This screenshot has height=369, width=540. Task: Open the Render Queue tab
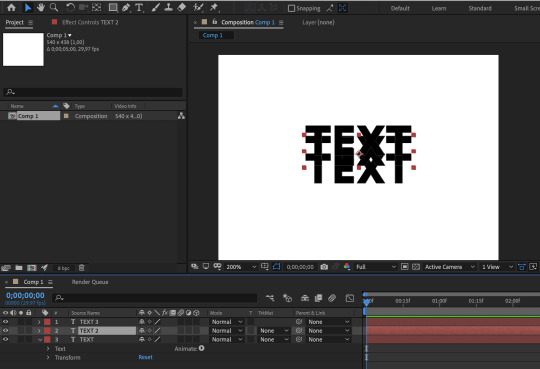point(90,282)
